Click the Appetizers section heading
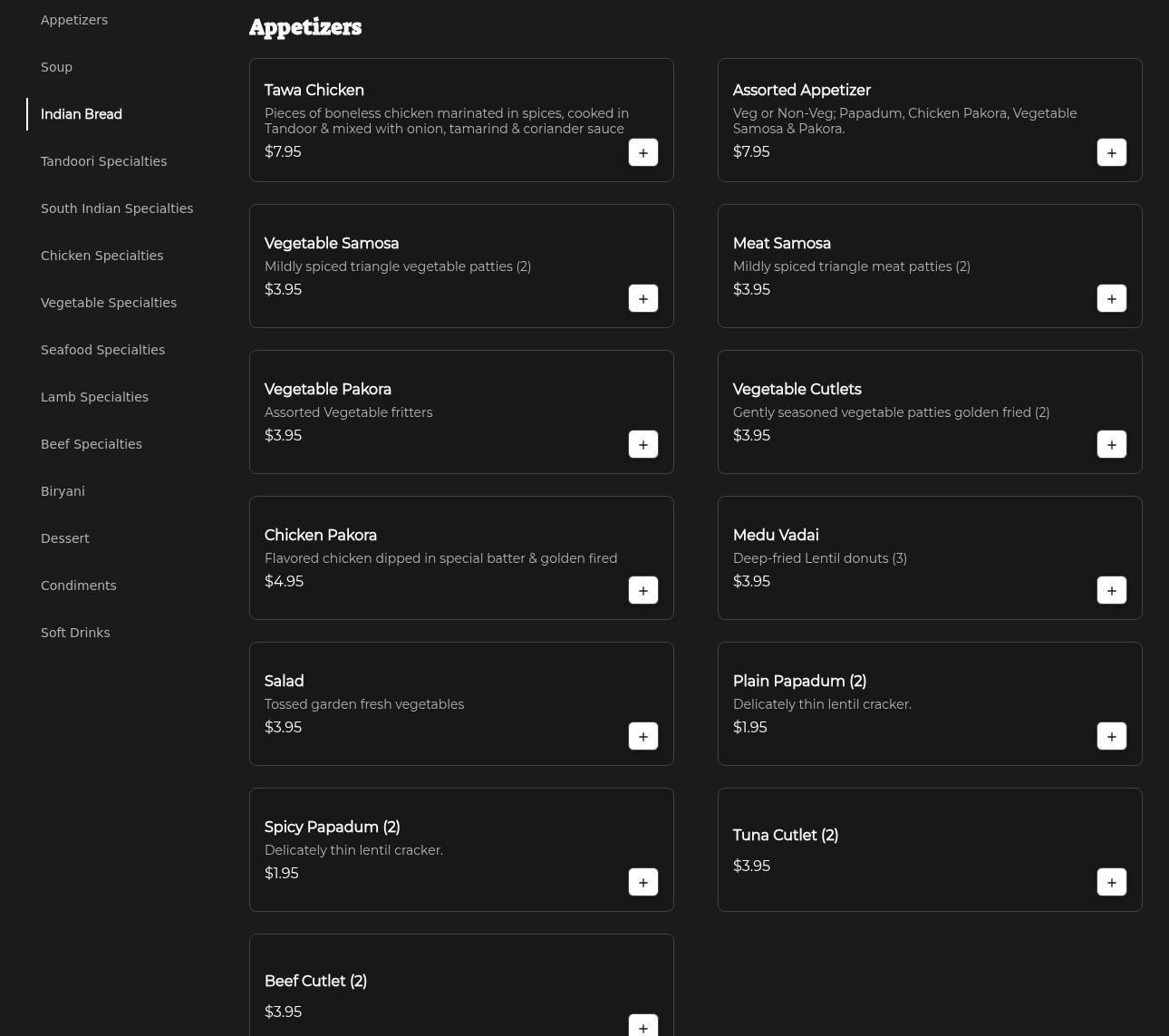 pyautogui.click(x=305, y=27)
